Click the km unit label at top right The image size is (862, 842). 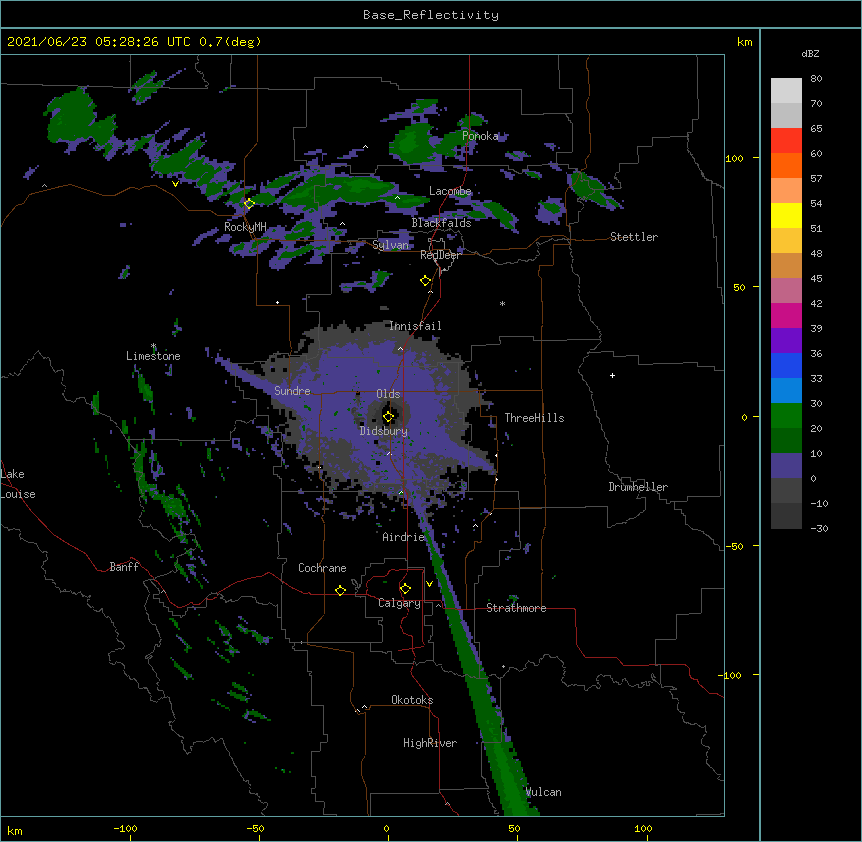tap(744, 42)
